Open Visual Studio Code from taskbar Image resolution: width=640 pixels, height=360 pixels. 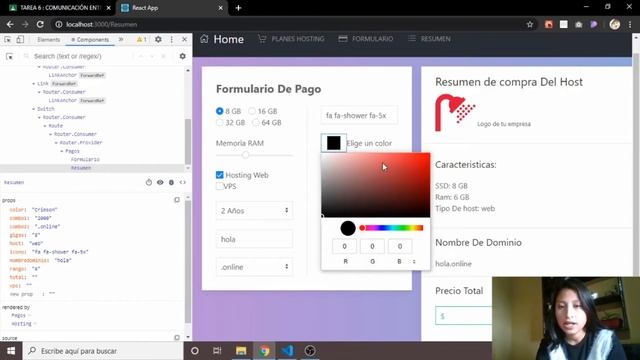click(x=287, y=351)
